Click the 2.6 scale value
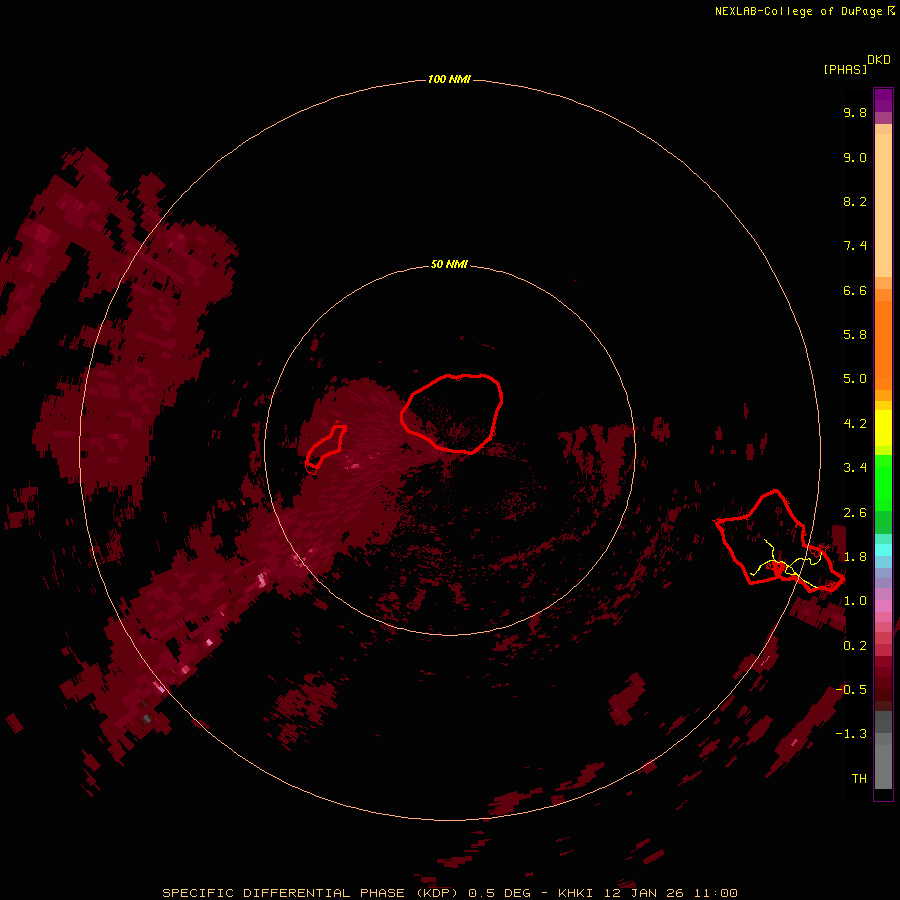 pos(855,513)
